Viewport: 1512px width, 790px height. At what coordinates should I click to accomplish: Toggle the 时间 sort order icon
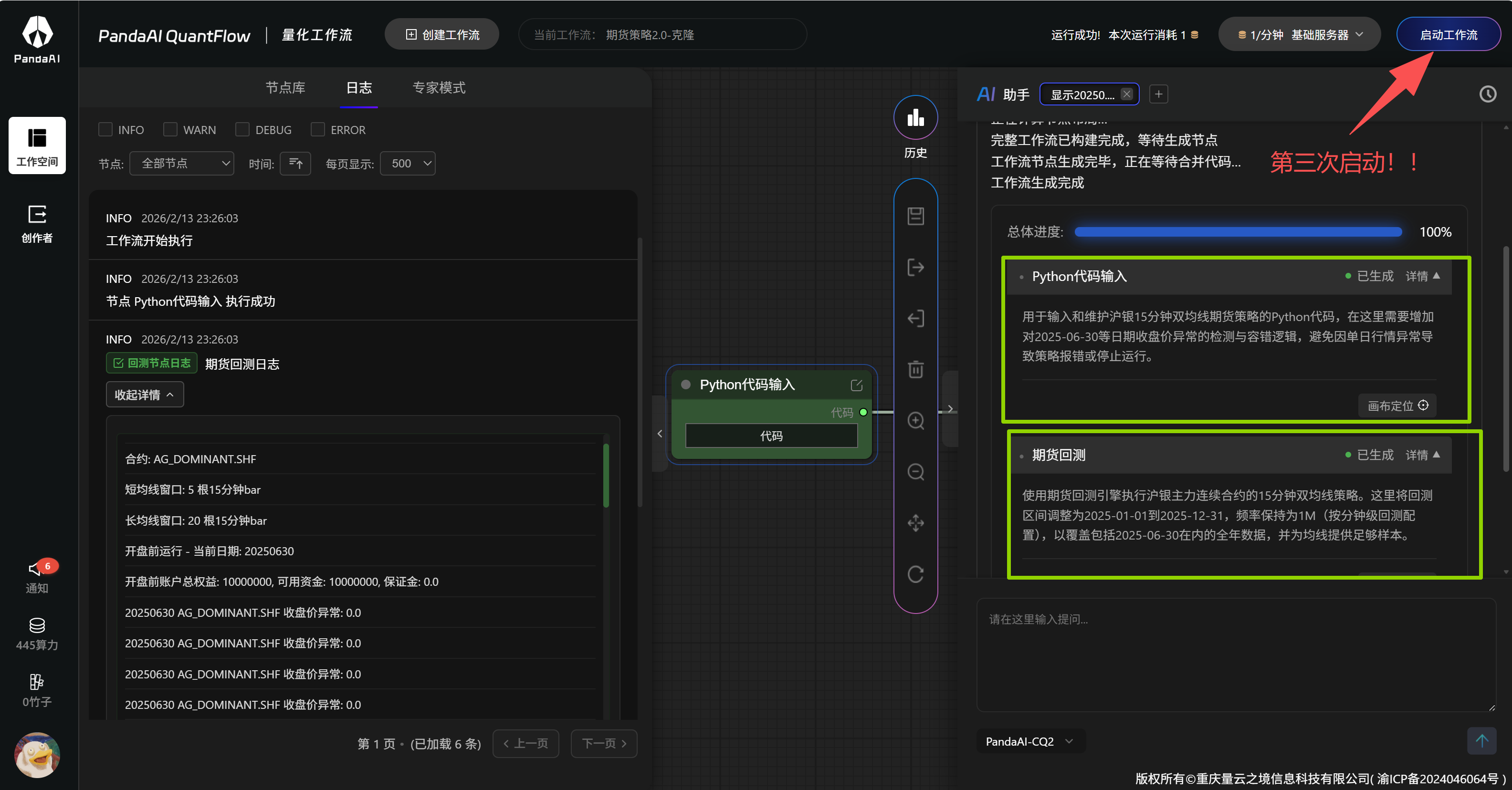click(x=295, y=163)
